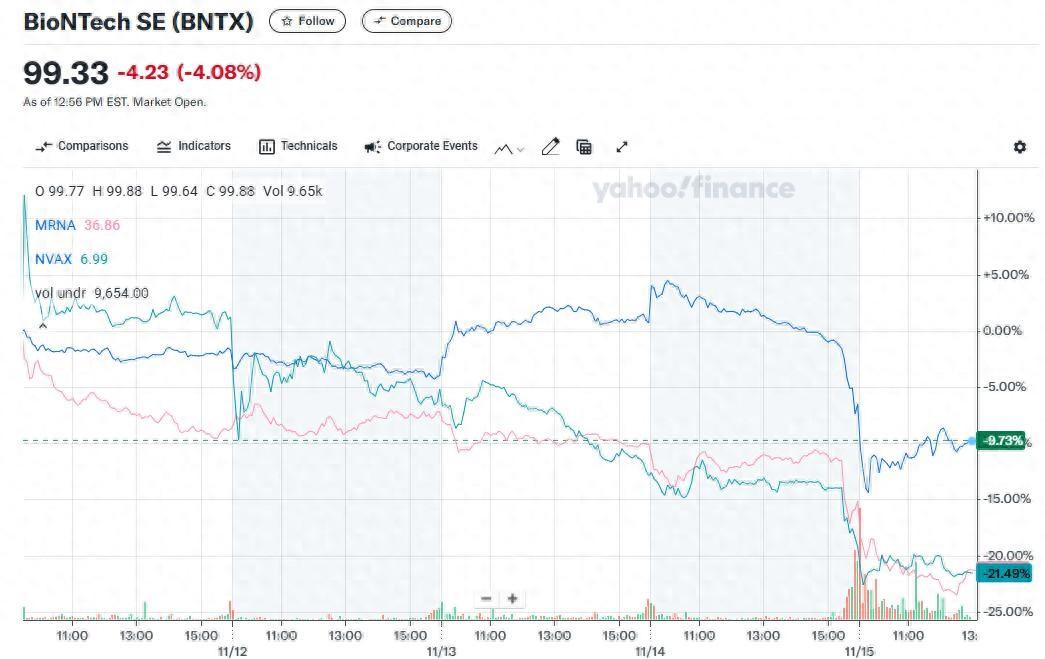Expand the chart line type dropdown

tap(509, 148)
